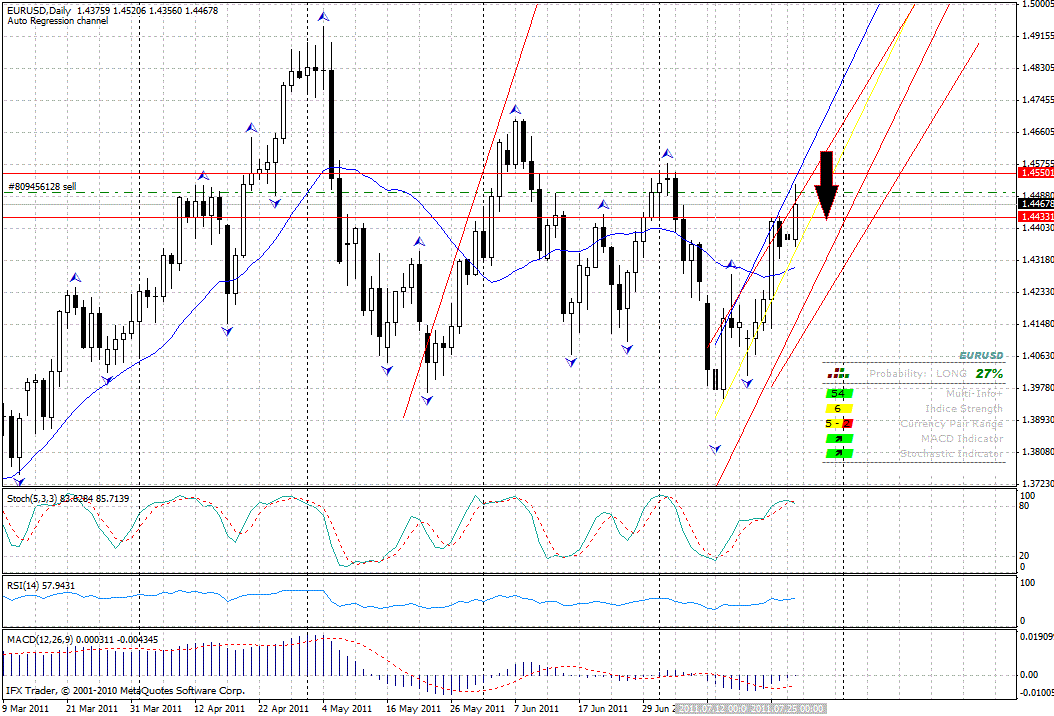Click the 9 Mar 2011 axis date label

pyautogui.click(x=27, y=706)
